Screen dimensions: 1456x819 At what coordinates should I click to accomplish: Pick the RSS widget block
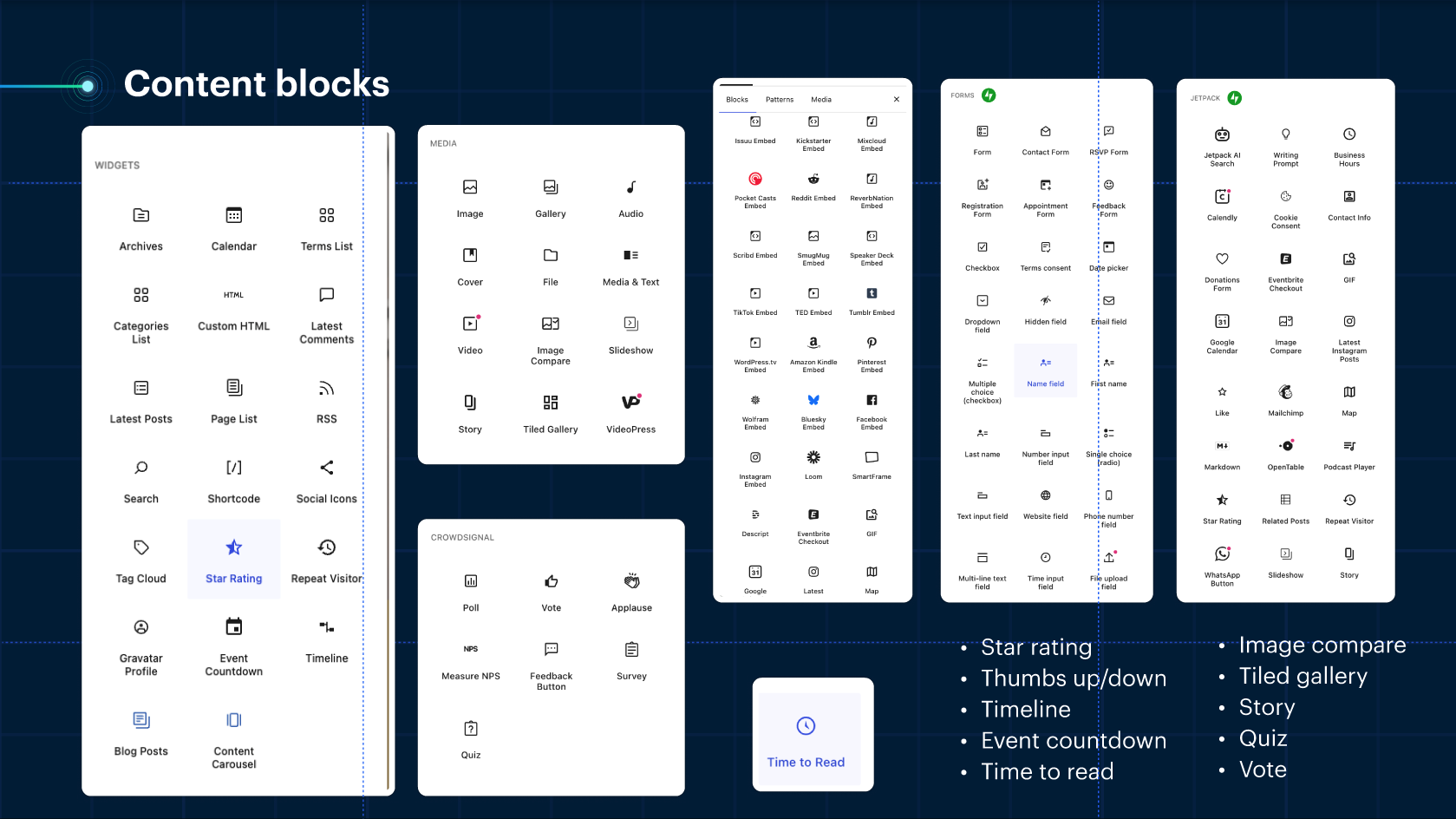click(x=326, y=403)
